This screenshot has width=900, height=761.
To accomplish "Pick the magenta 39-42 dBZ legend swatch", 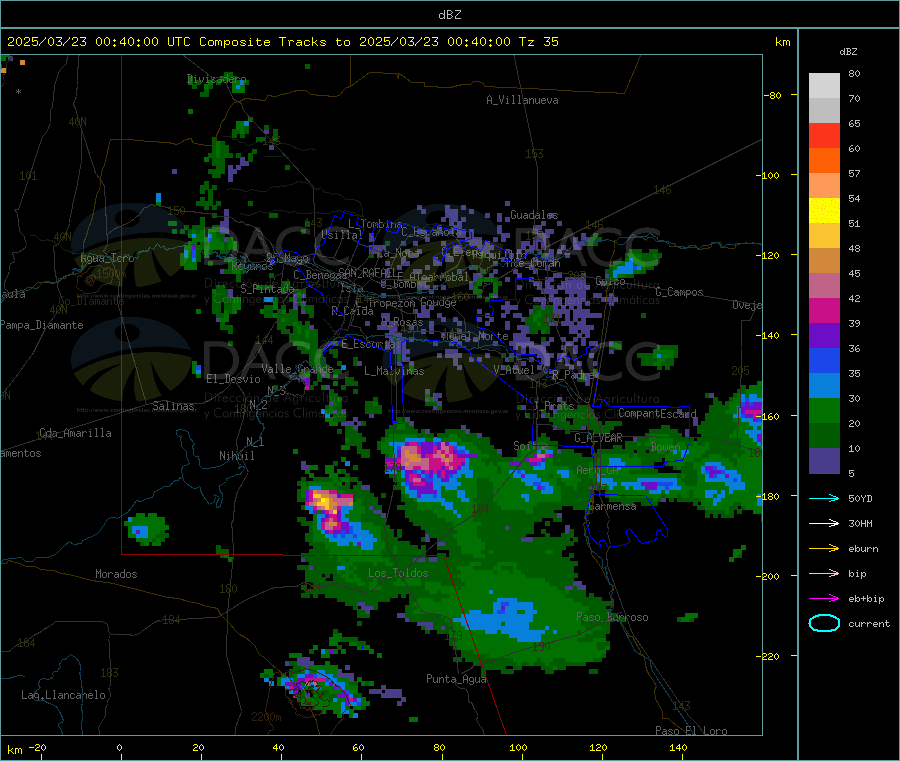I will 824,310.
